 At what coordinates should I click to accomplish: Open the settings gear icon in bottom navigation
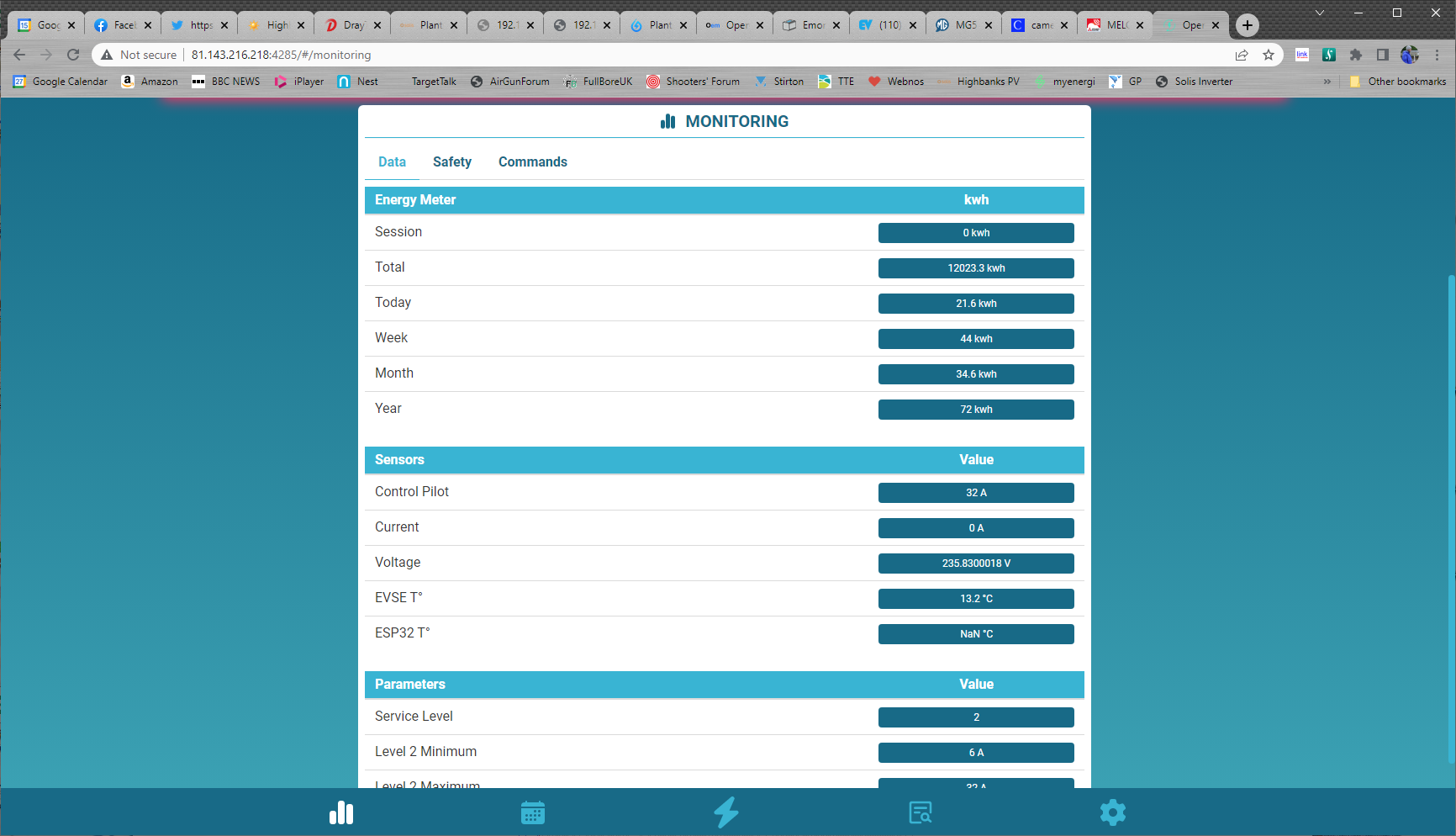coord(1112,812)
